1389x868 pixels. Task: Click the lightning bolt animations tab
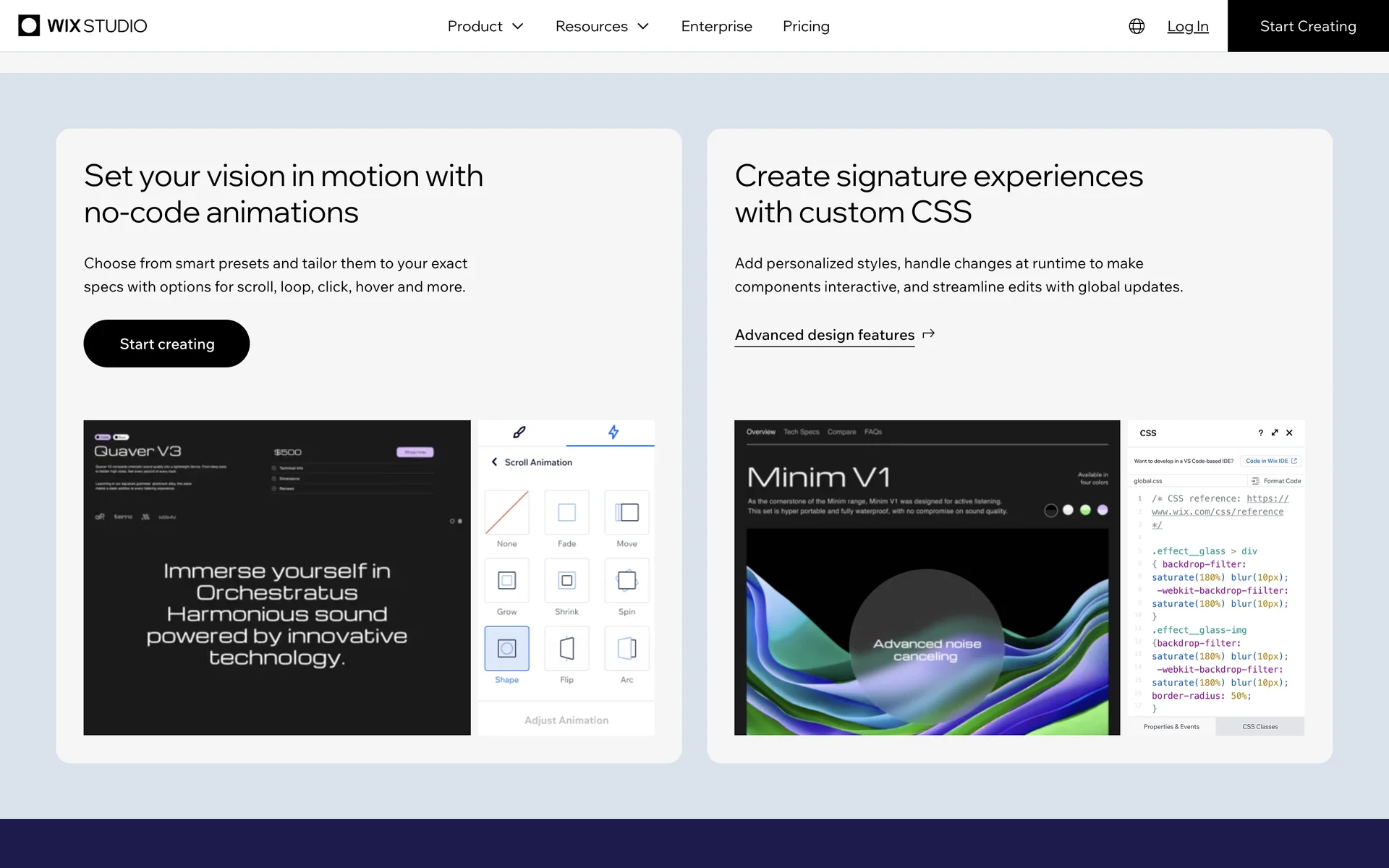(x=613, y=433)
